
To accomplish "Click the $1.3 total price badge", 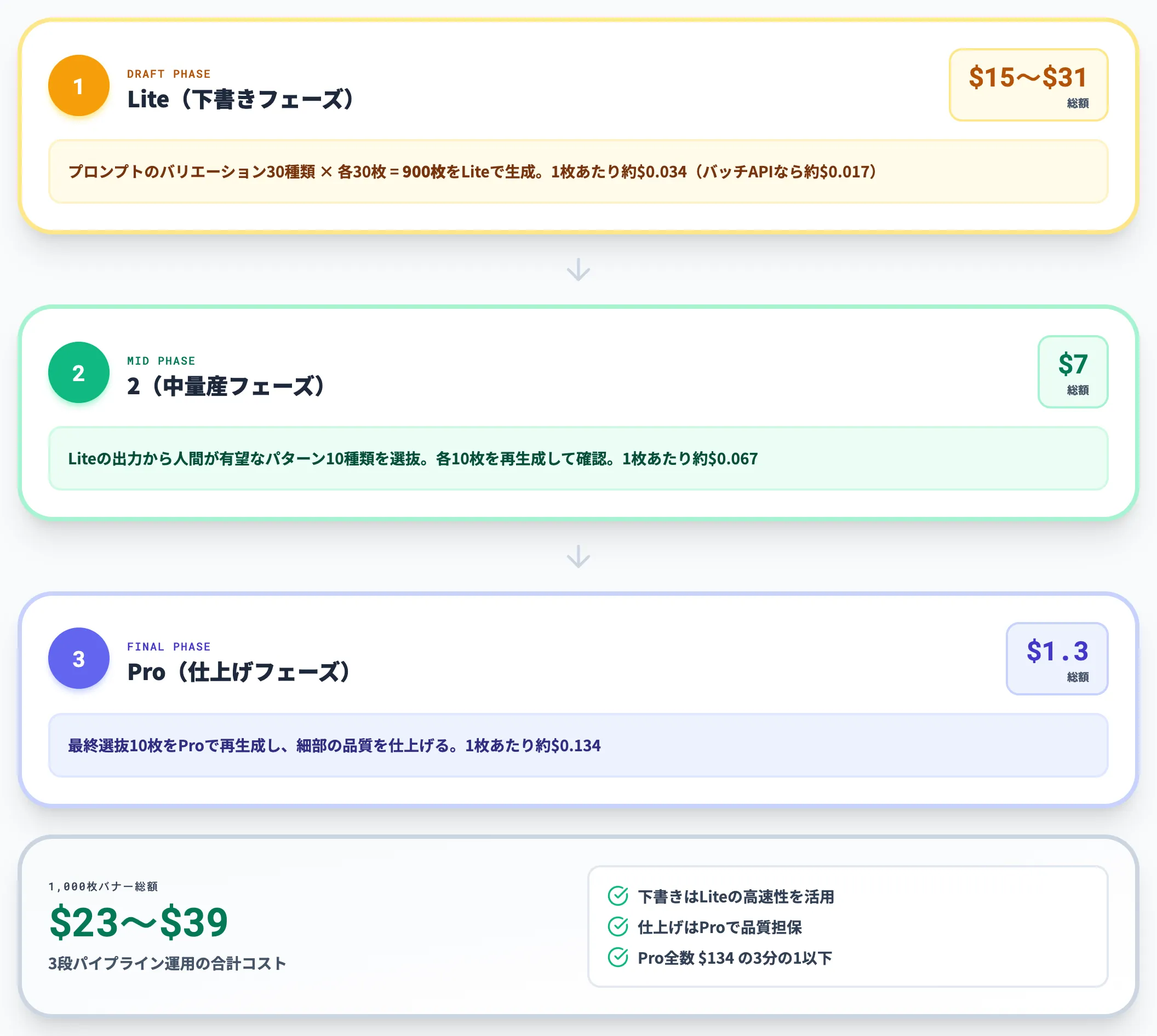I will (x=1057, y=659).
